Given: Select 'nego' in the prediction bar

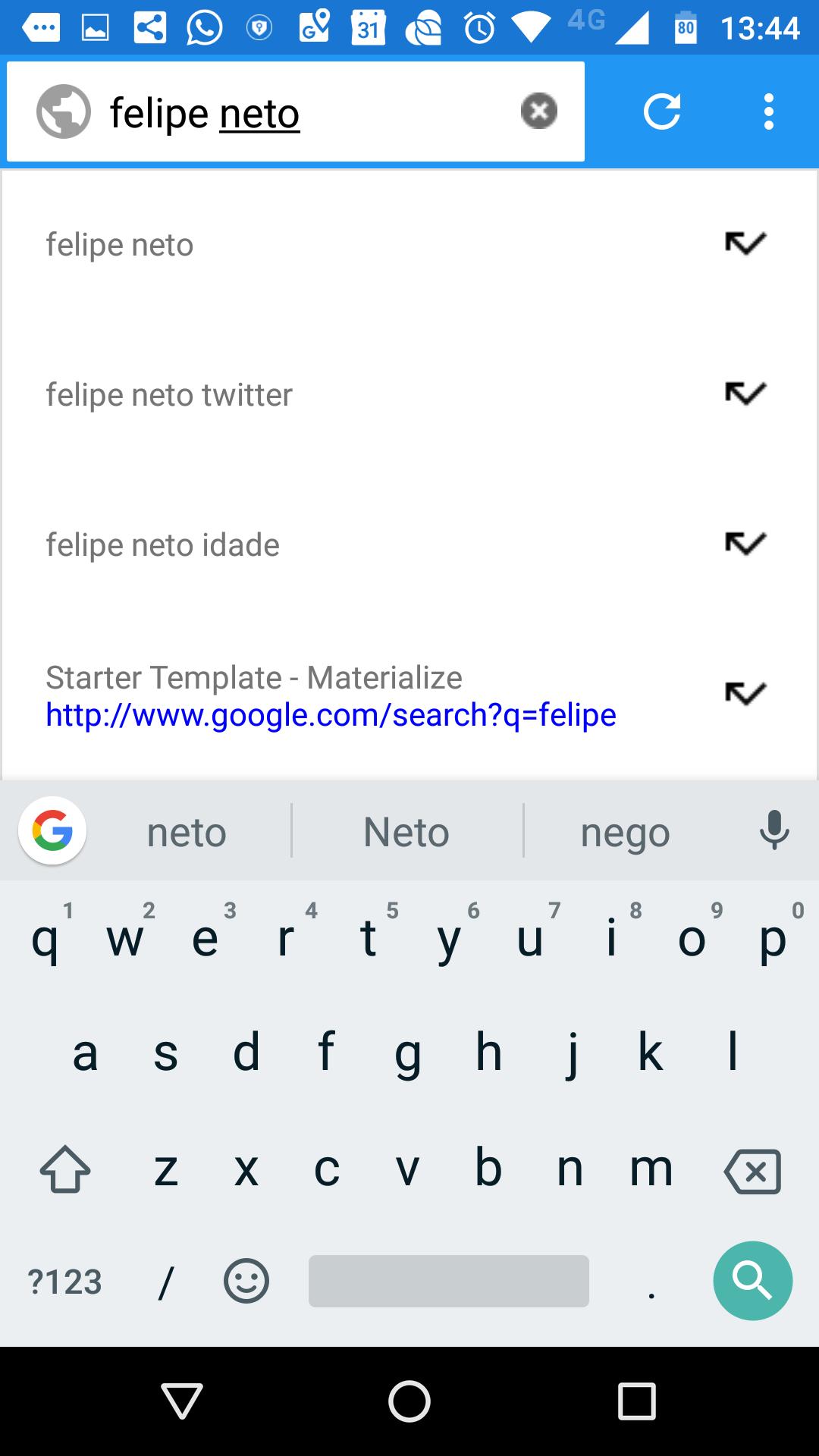Looking at the screenshot, I should pyautogui.click(x=624, y=830).
